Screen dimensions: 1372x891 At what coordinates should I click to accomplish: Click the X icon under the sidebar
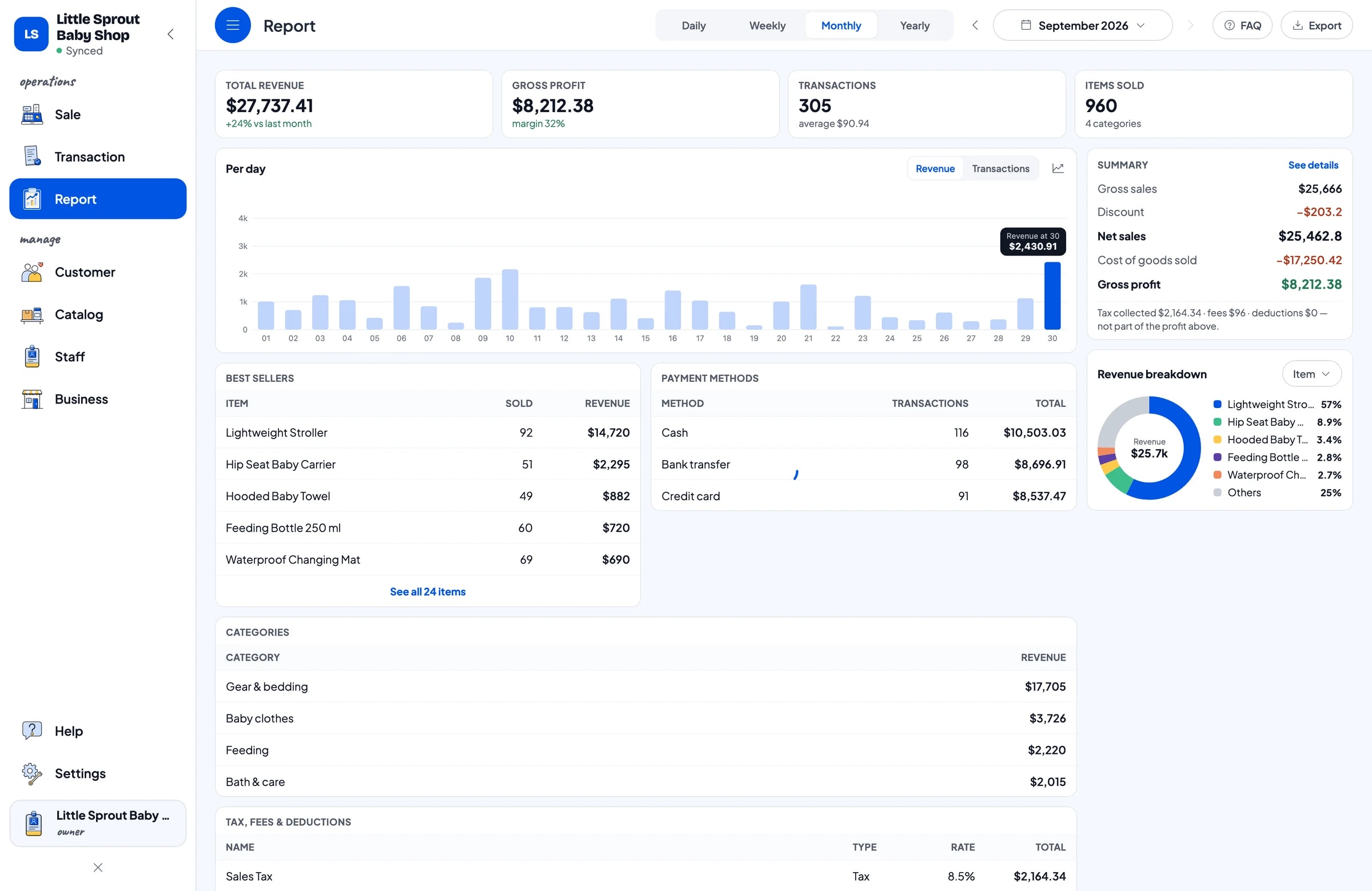point(98,868)
